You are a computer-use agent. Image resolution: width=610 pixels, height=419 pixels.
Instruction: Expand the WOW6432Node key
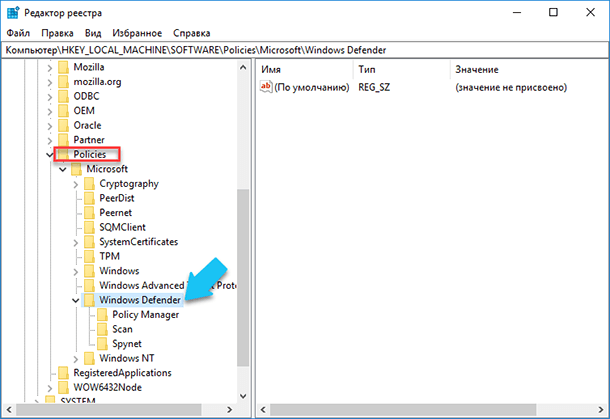click(x=49, y=388)
